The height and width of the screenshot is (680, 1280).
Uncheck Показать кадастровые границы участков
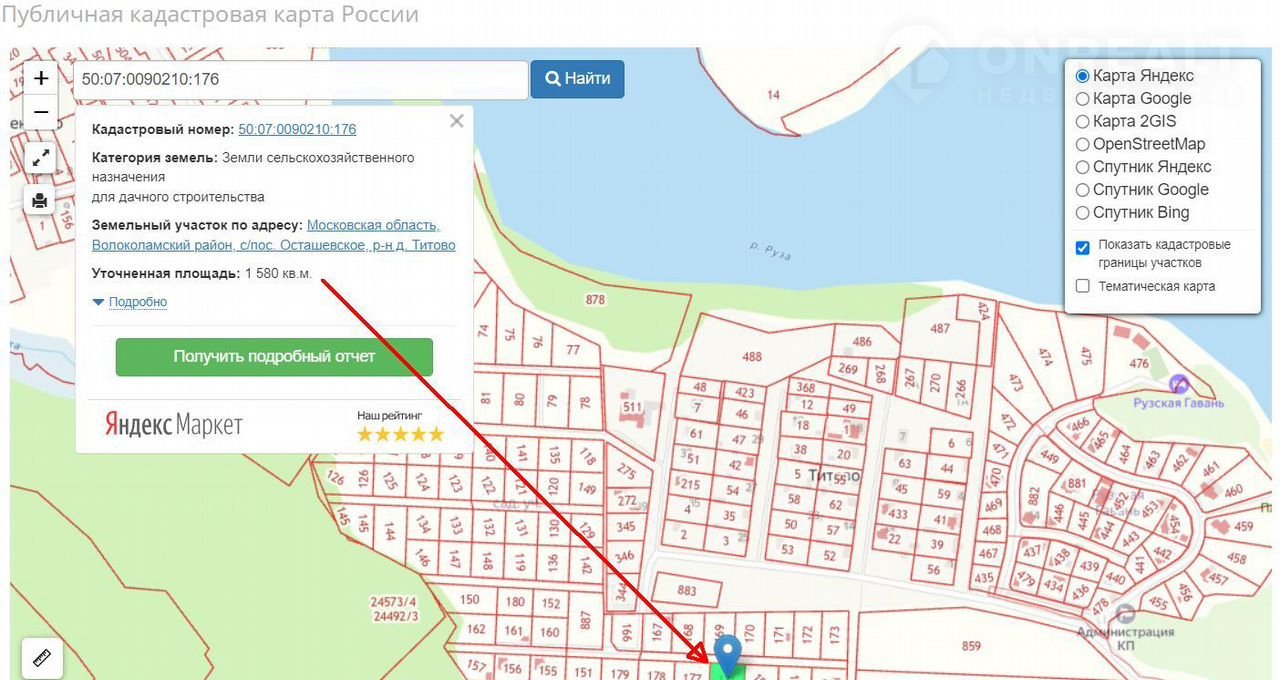(x=1082, y=247)
